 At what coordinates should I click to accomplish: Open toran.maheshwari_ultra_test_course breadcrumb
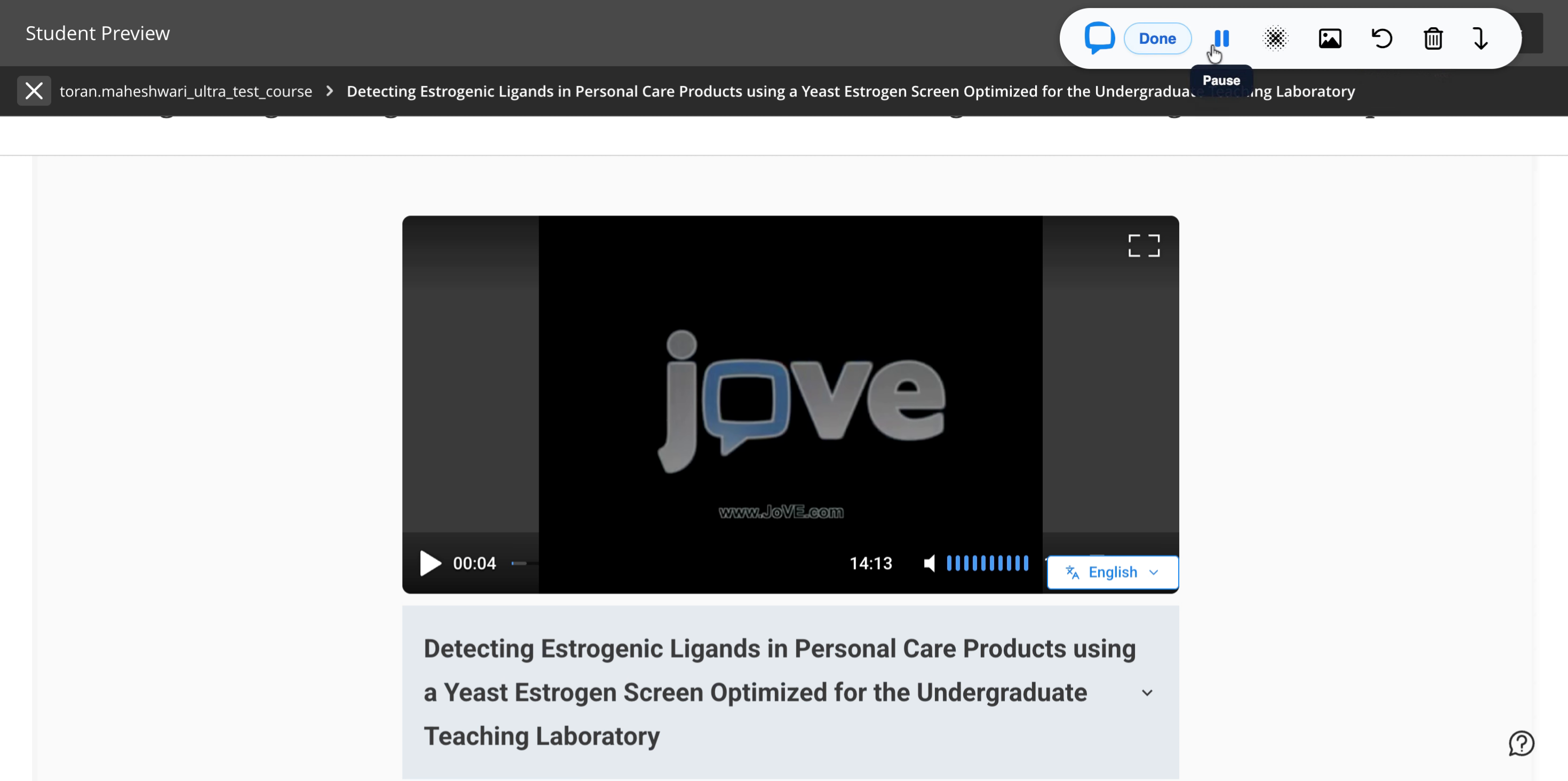tap(186, 91)
